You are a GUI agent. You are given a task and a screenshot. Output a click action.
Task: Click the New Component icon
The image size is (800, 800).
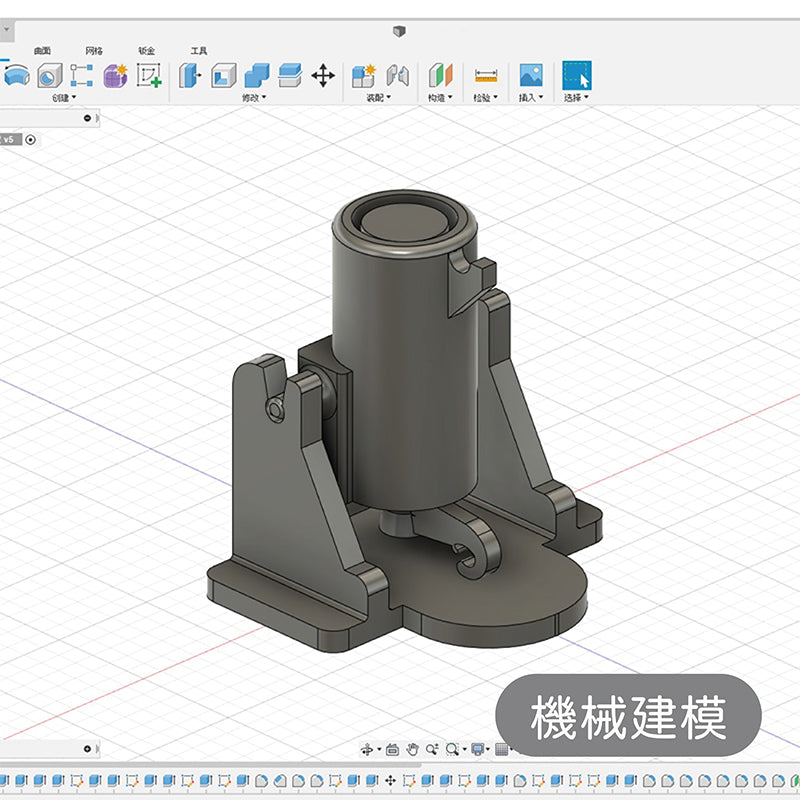364,76
